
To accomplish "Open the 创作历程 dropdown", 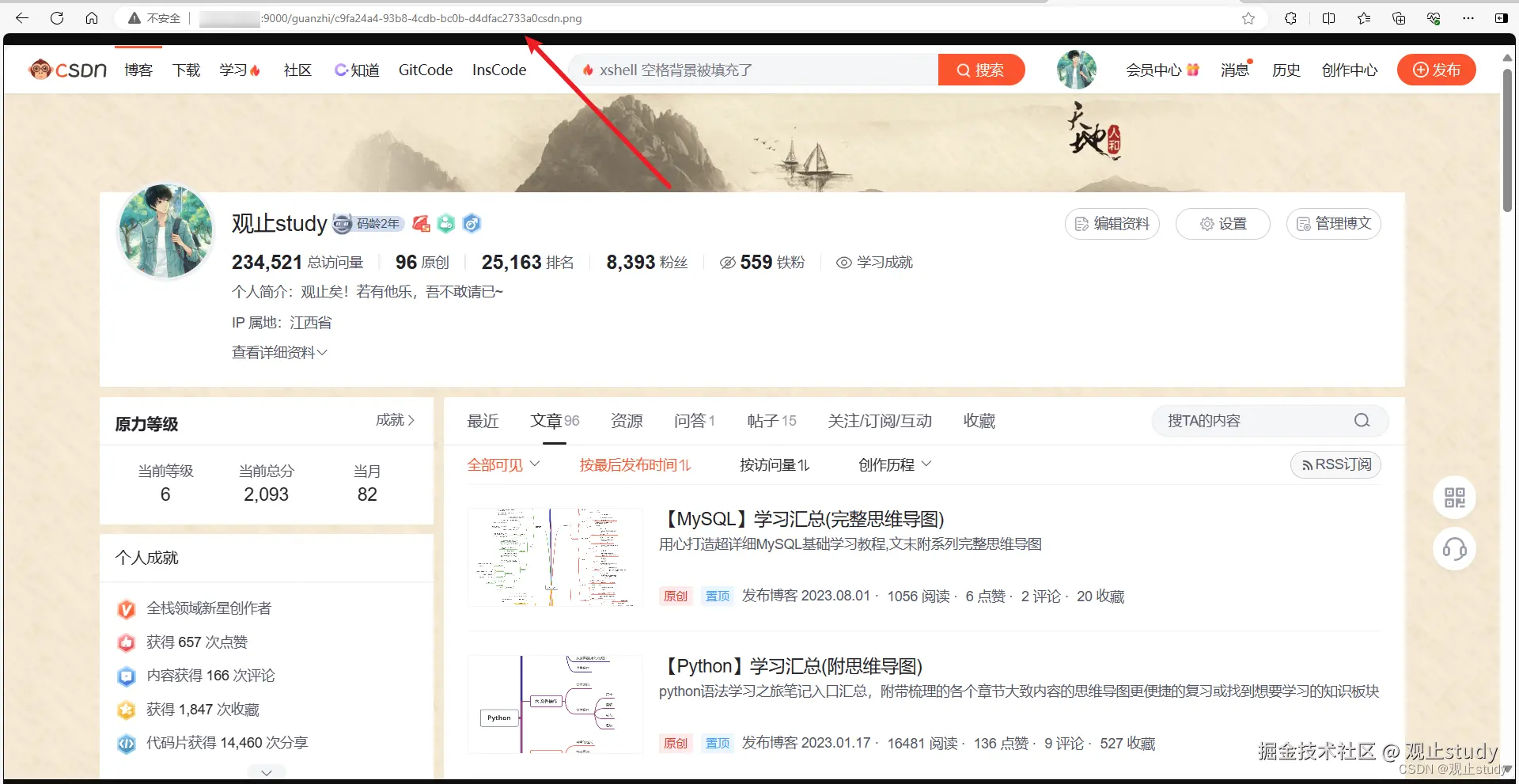I will pyautogui.click(x=893, y=464).
